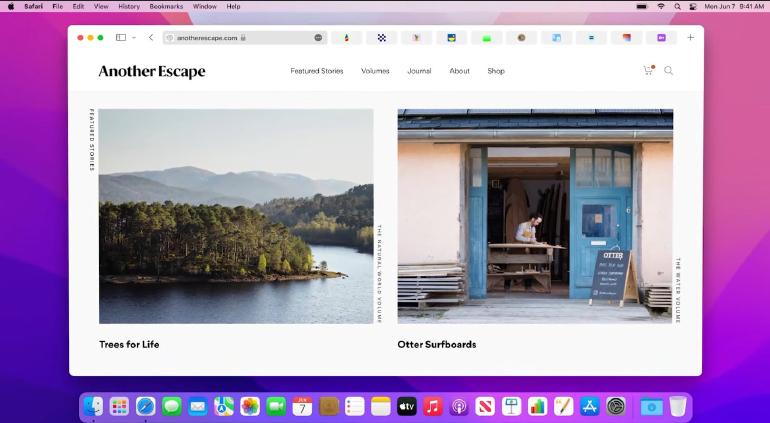This screenshot has width=770, height=423.
Task: Click the forest lake story image
Action: click(236, 216)
